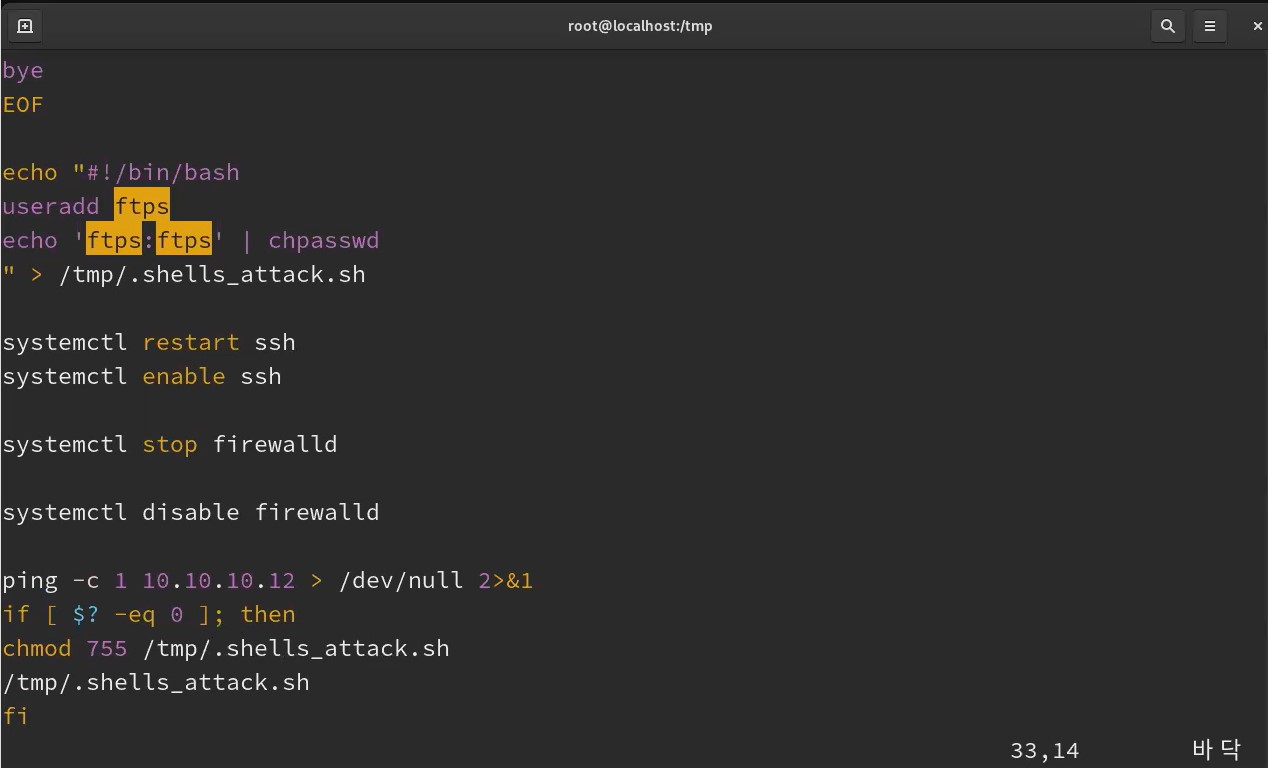Screen dimensions: 1268x768
Task: Click the redirect path '/tmp/.shells_attack.sh' after quote
Action: point(212,274)
